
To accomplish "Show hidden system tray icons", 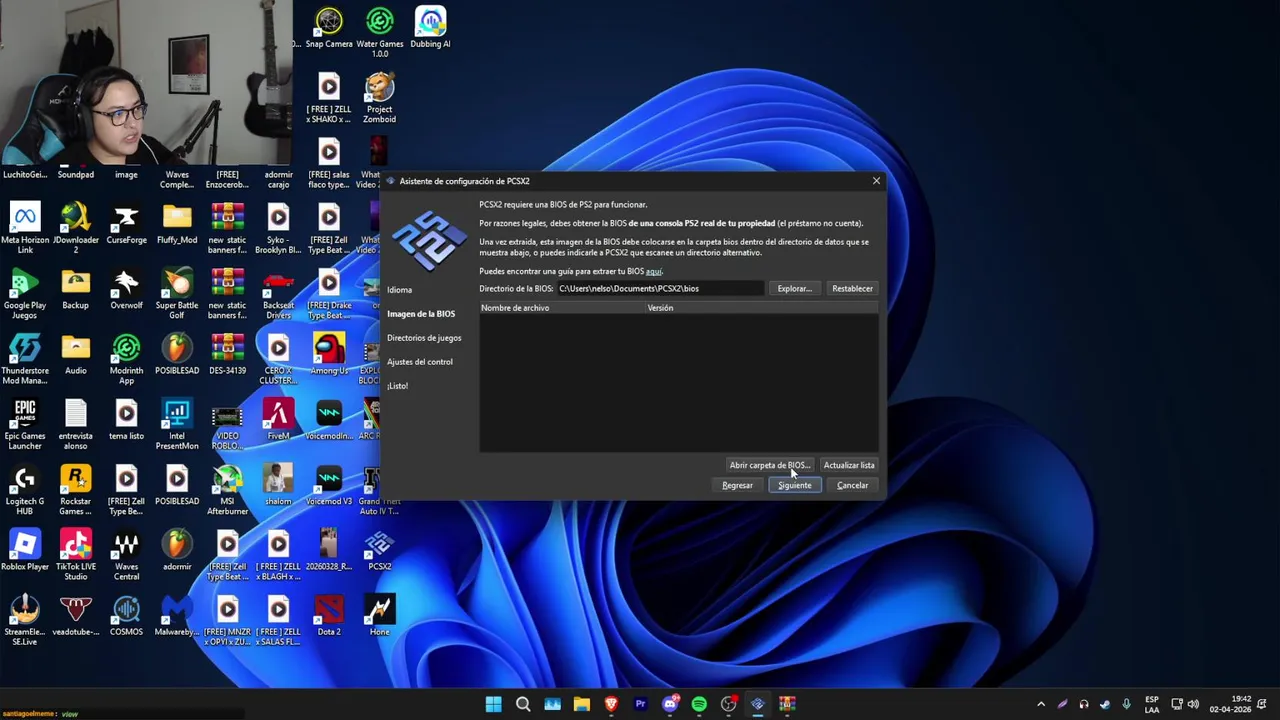I will tap(1041, 704).
